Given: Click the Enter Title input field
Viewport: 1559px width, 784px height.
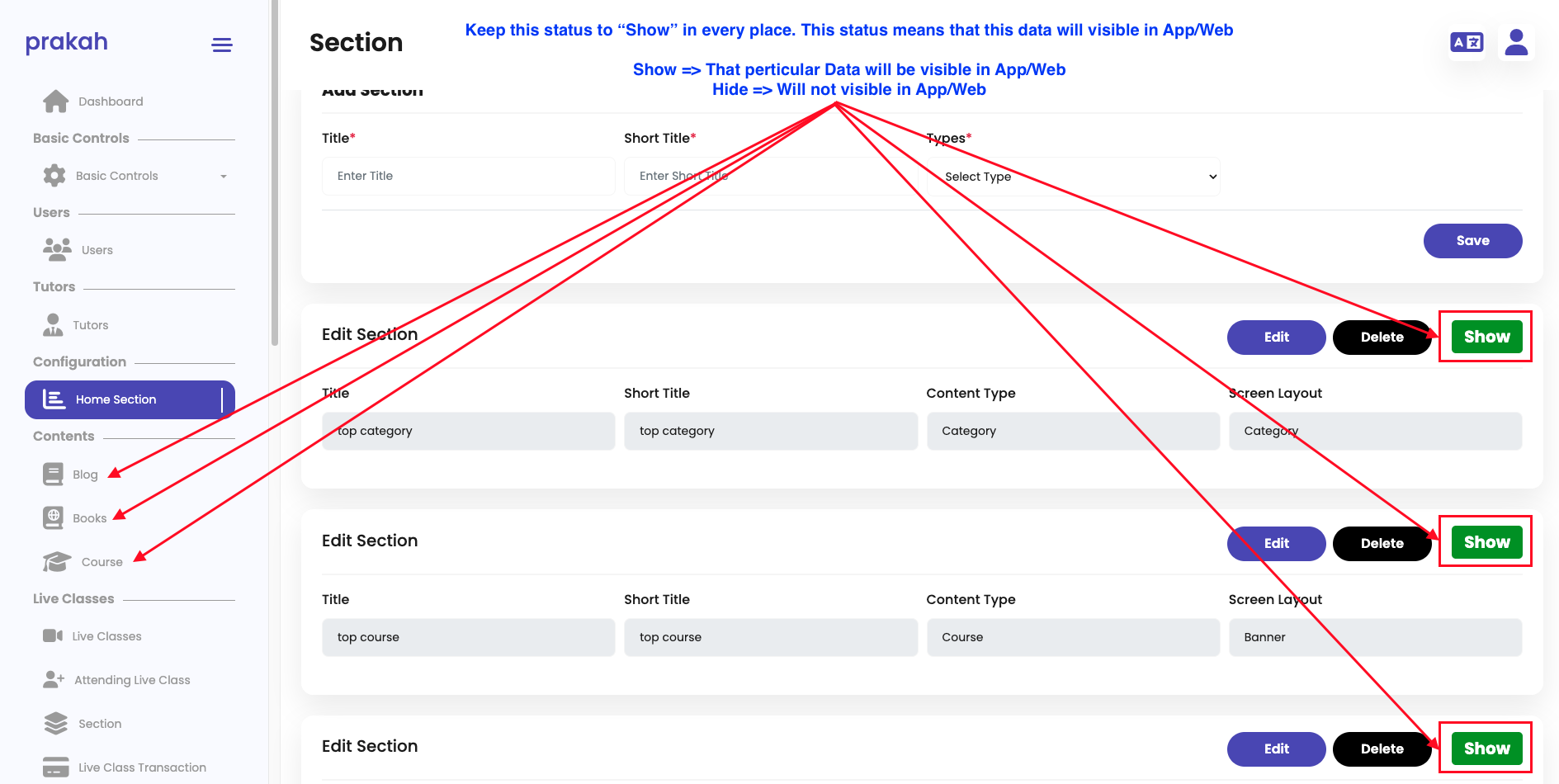Looking at the screenshot, I should (x=468, y=176).
